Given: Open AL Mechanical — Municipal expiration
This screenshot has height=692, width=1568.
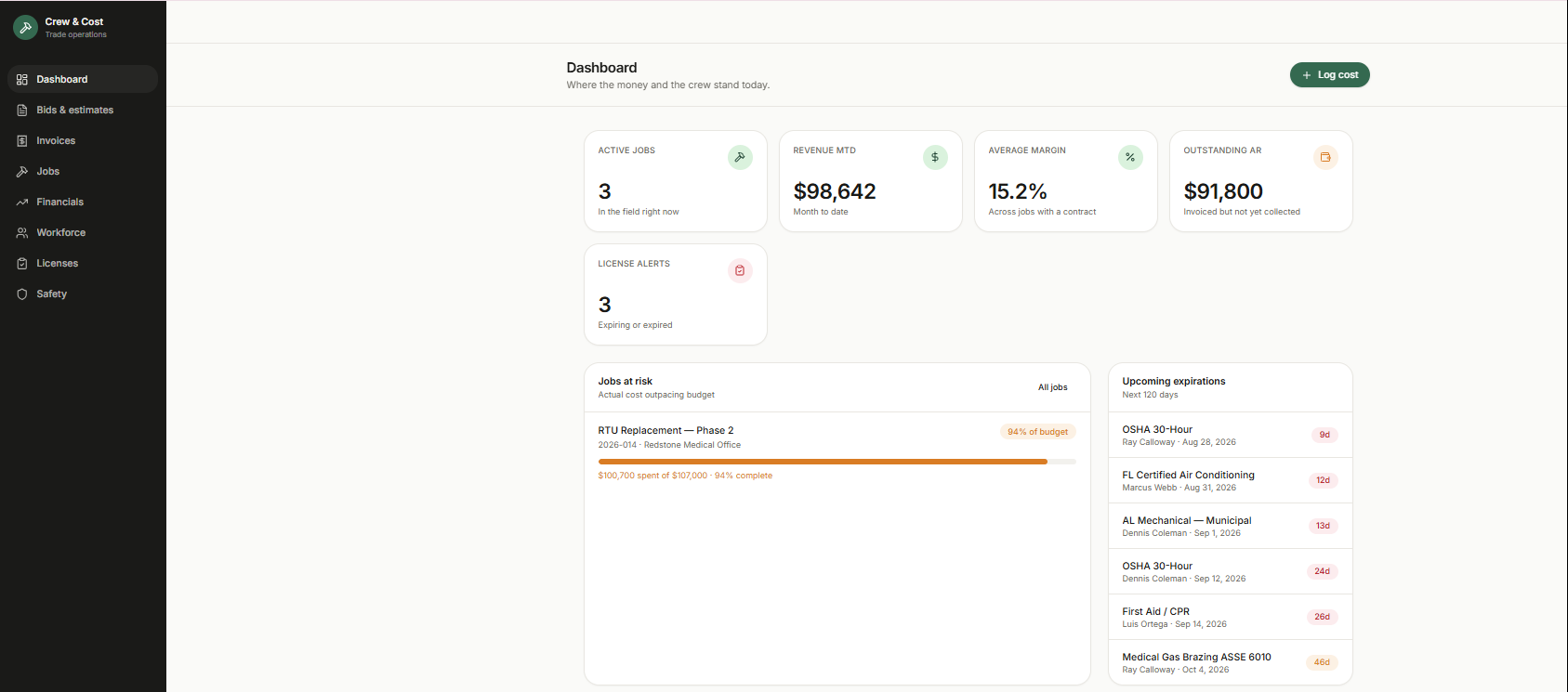Looking at the screenshot, I should point(1230,526).
